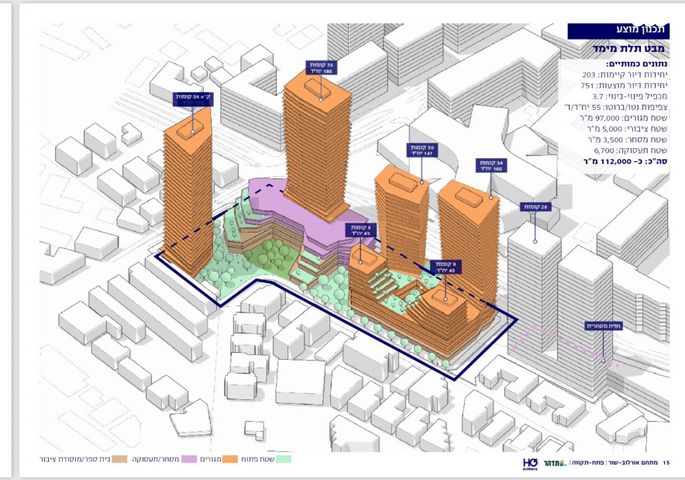
Task: Select legend text 'בית ספר/מוסדות ציבור'
Action: [x=74, y=459]
